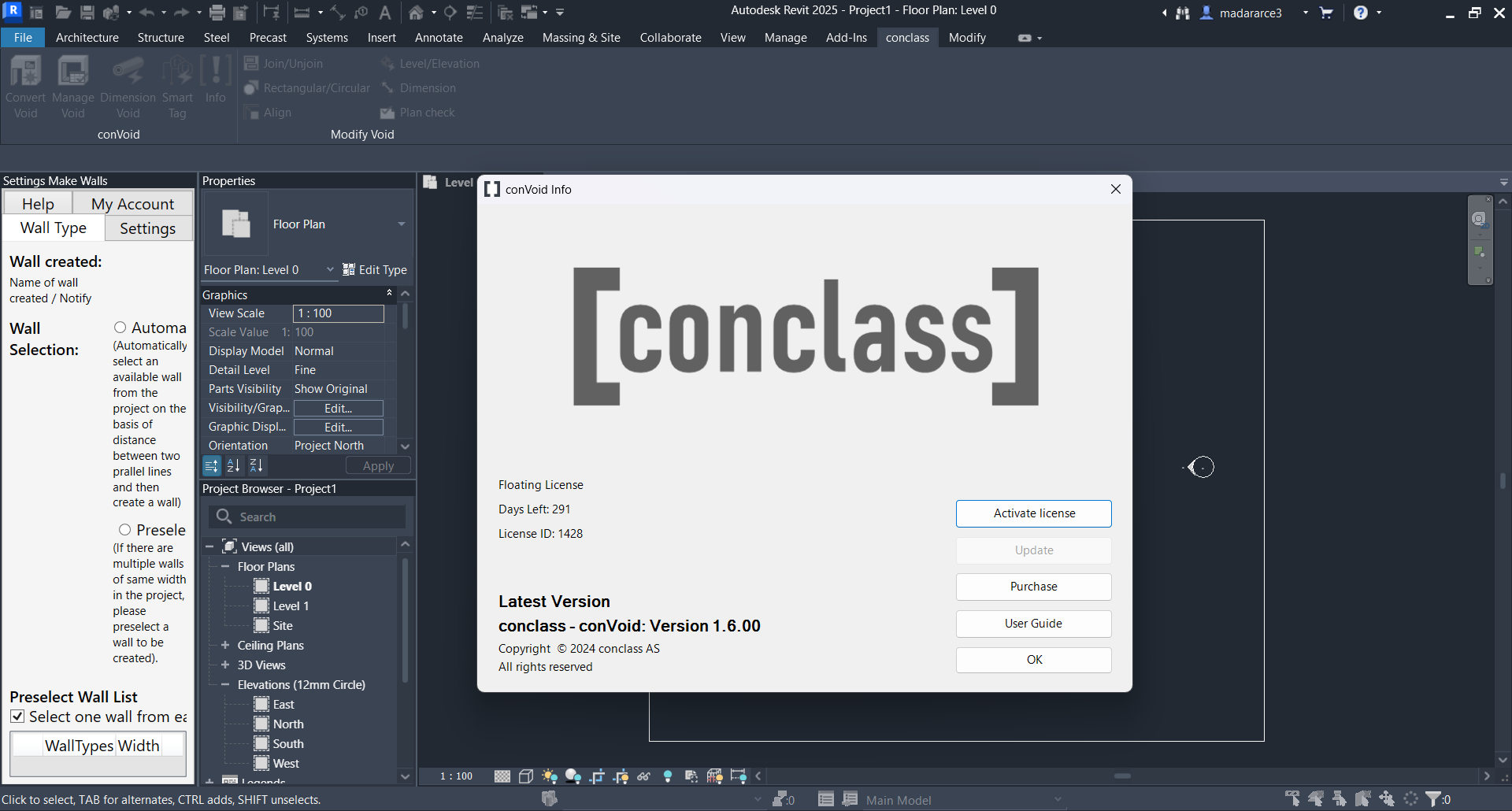Click OK in conVoid Info dialog
The width and height of the screenshot is (1512, 811).
(x=1034, y=660)
